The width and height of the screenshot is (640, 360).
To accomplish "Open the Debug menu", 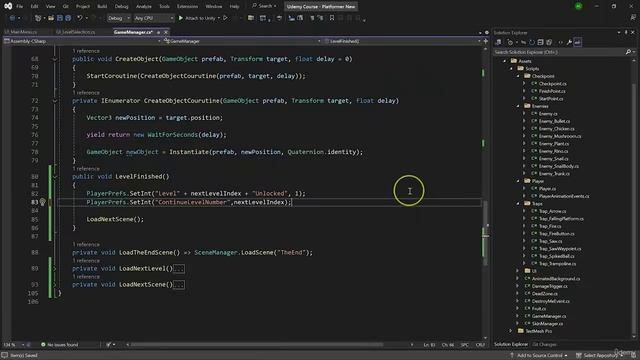I will pyautogui.click(x=121, y=6).
